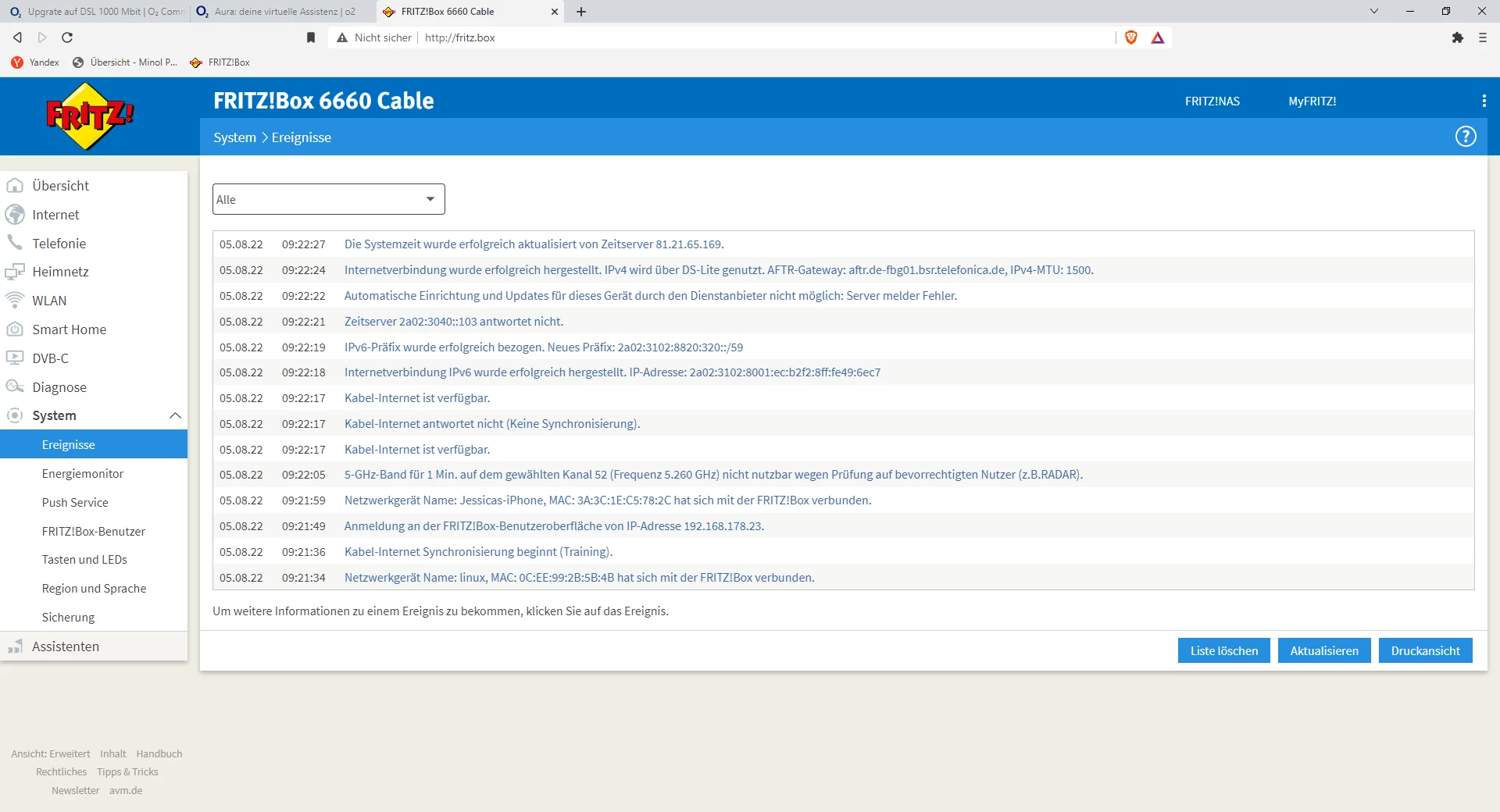Screen dimensions: 1500x812
Task: Open the Handbuch footer link
Action: [159, 753]
